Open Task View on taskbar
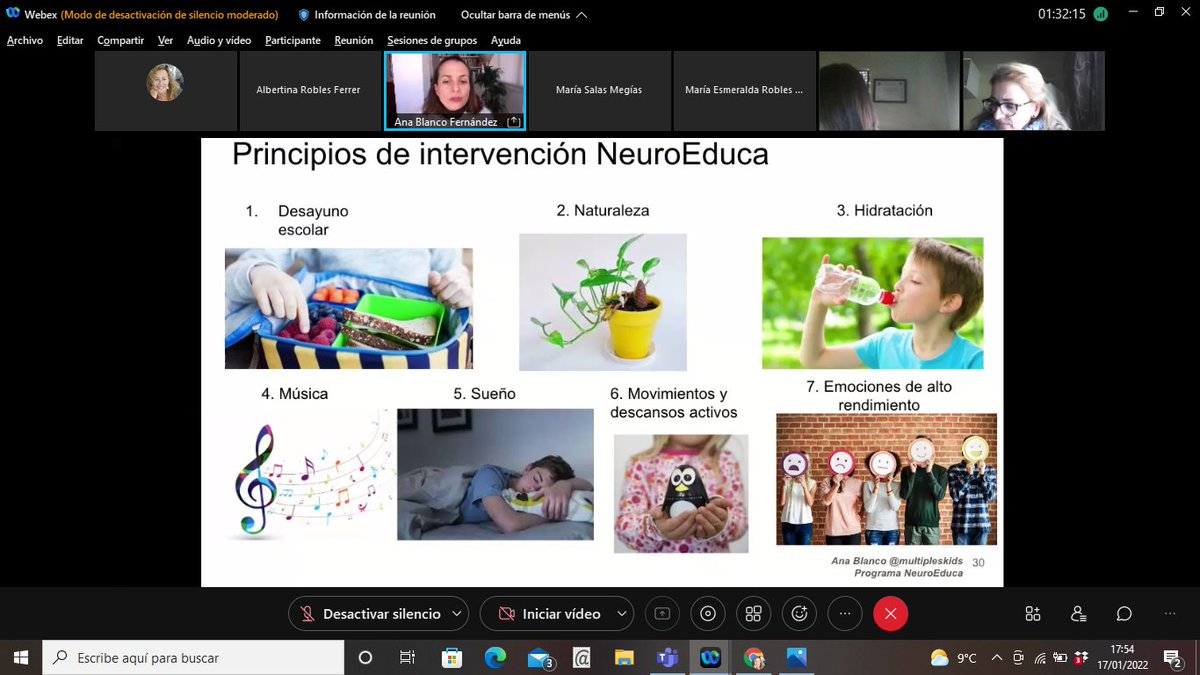The image size is (1200, 675). coord(407,657)
